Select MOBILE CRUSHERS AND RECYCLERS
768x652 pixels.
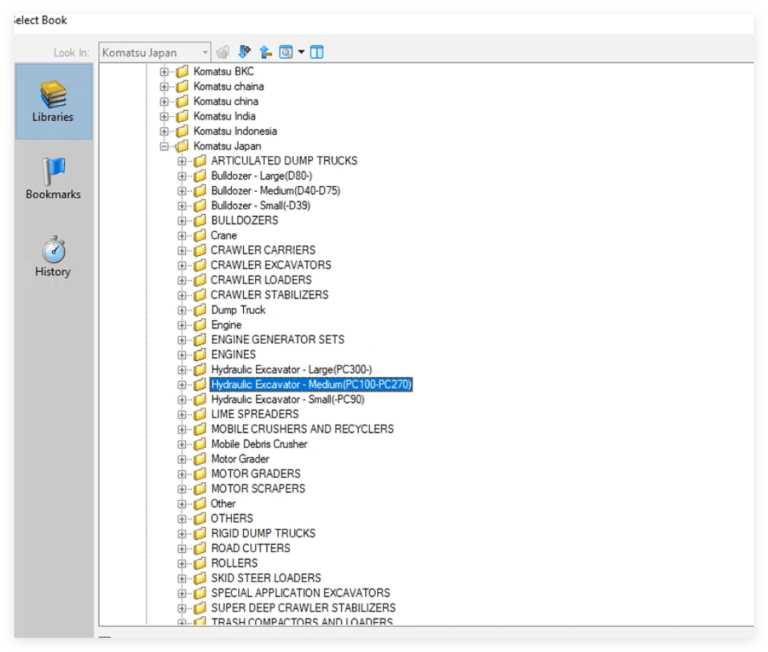pyautogui.click(x=302, y=429)
